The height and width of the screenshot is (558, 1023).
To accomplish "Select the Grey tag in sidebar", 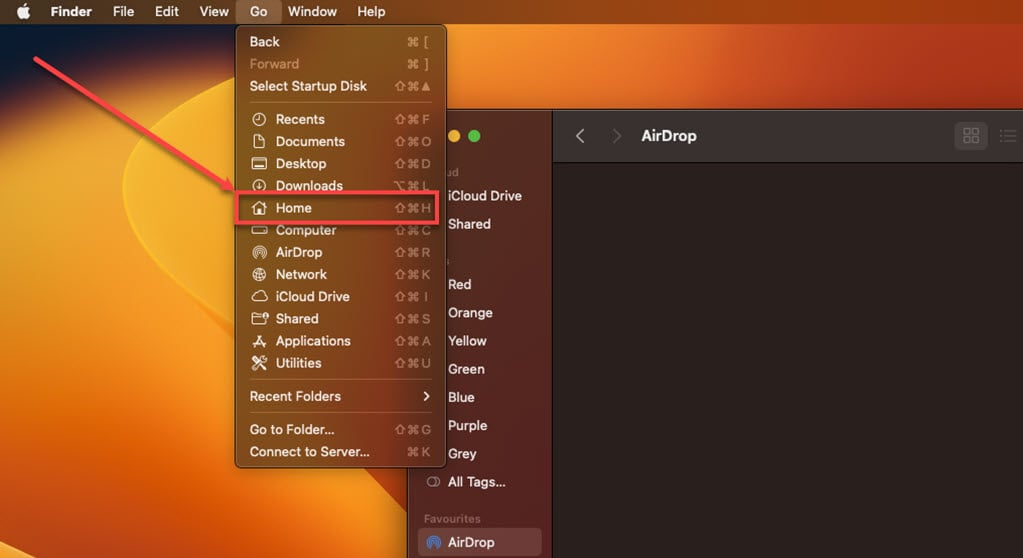I will pos(462,454).
